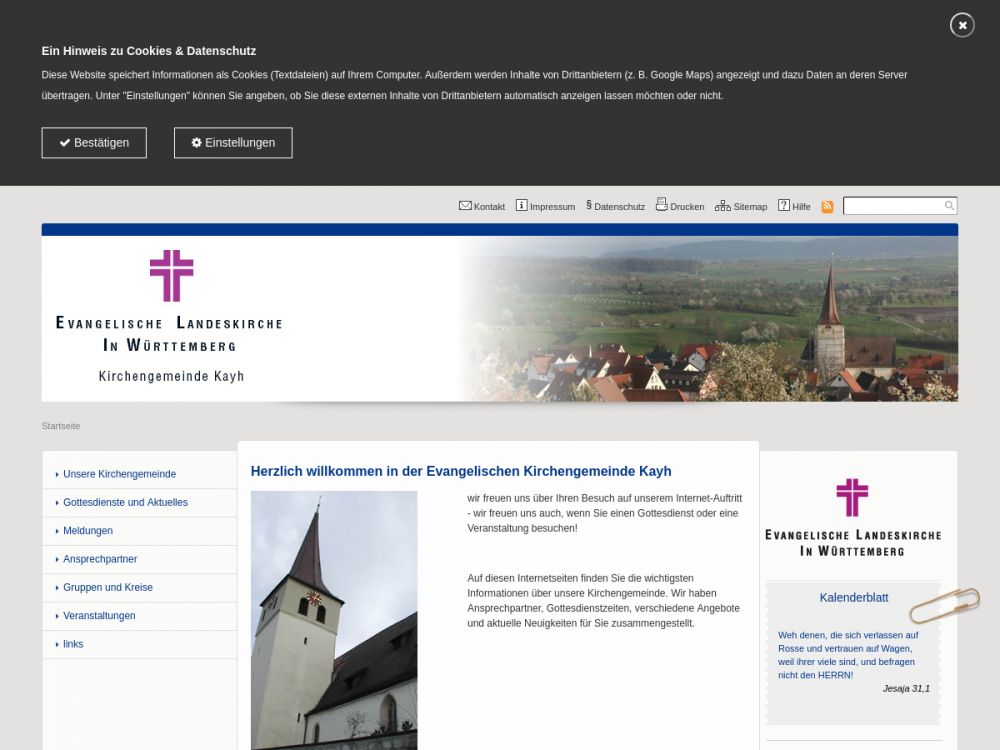Image resolution: width=1000 pixels, height=750 pixels.
Task: Click the Drucken printer icon
Action: (661, 205)
